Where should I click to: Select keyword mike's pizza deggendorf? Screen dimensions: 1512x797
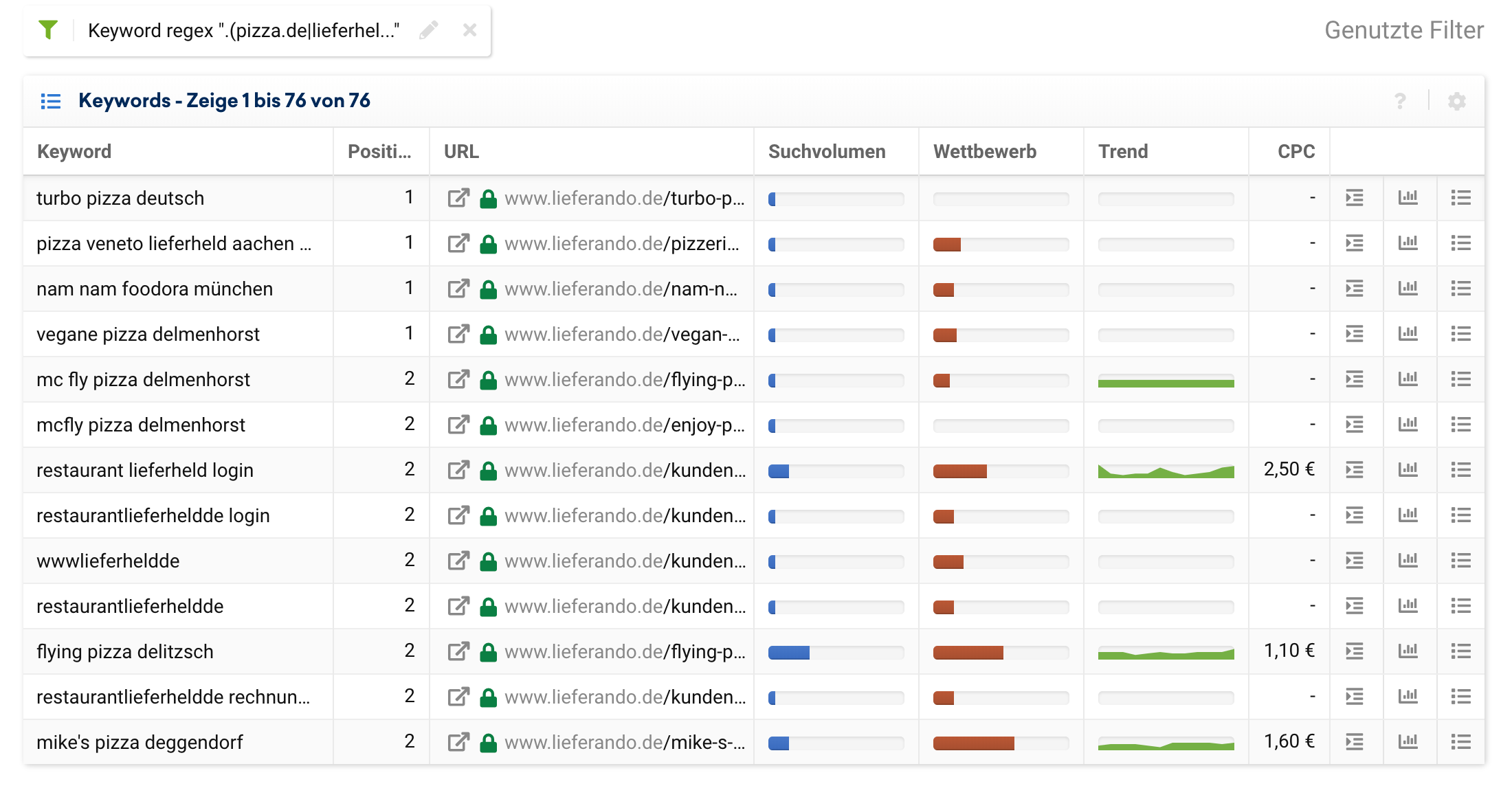tap(140, 742)
